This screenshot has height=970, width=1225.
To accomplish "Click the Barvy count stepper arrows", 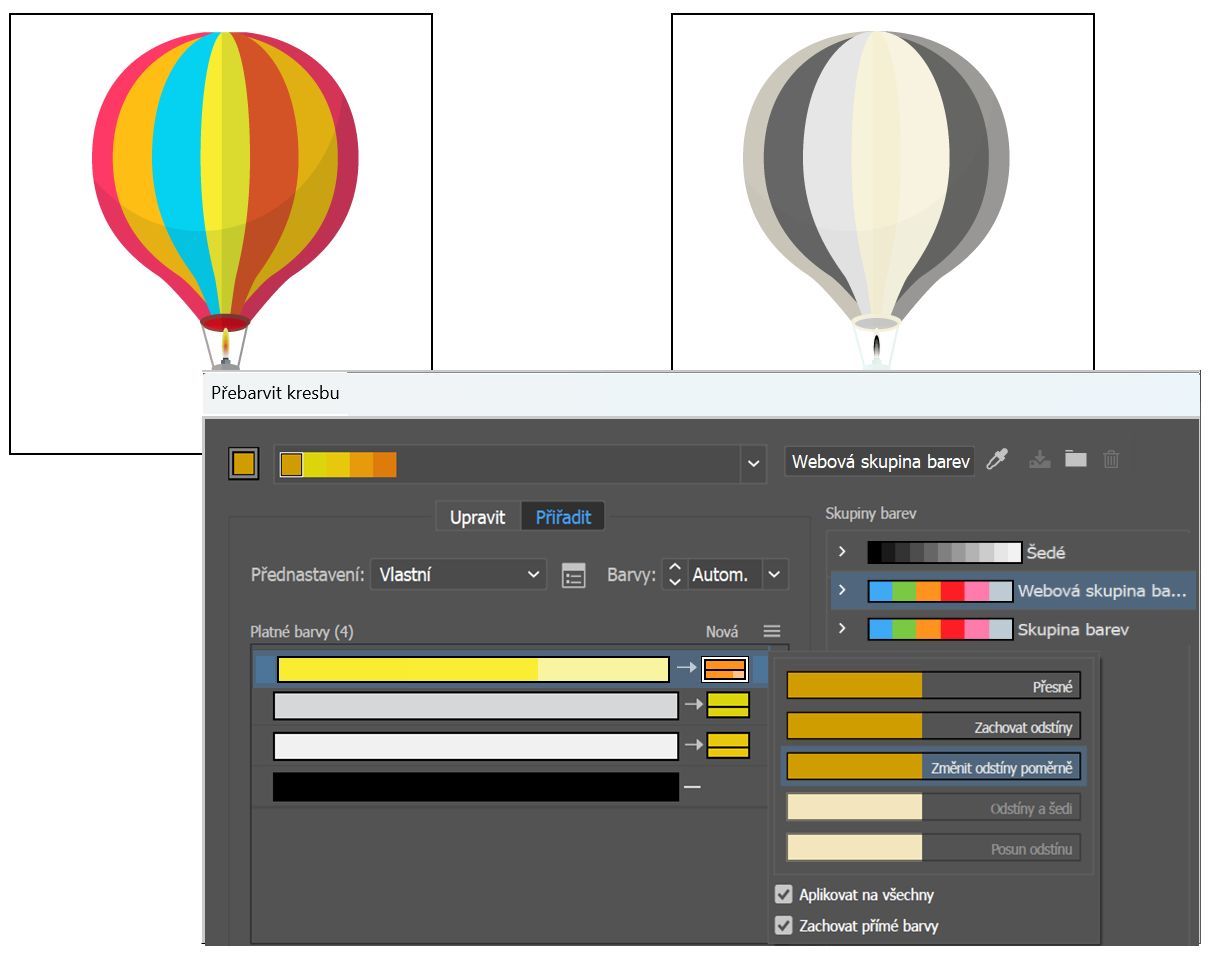I will click(675, 575).
